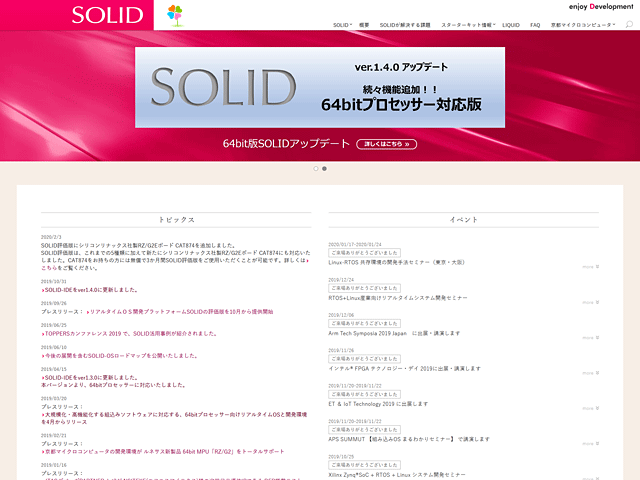Open SOLIDが解決する課題 menu item
The height and width of the screenshot is (480, 640).
(405, 25)
